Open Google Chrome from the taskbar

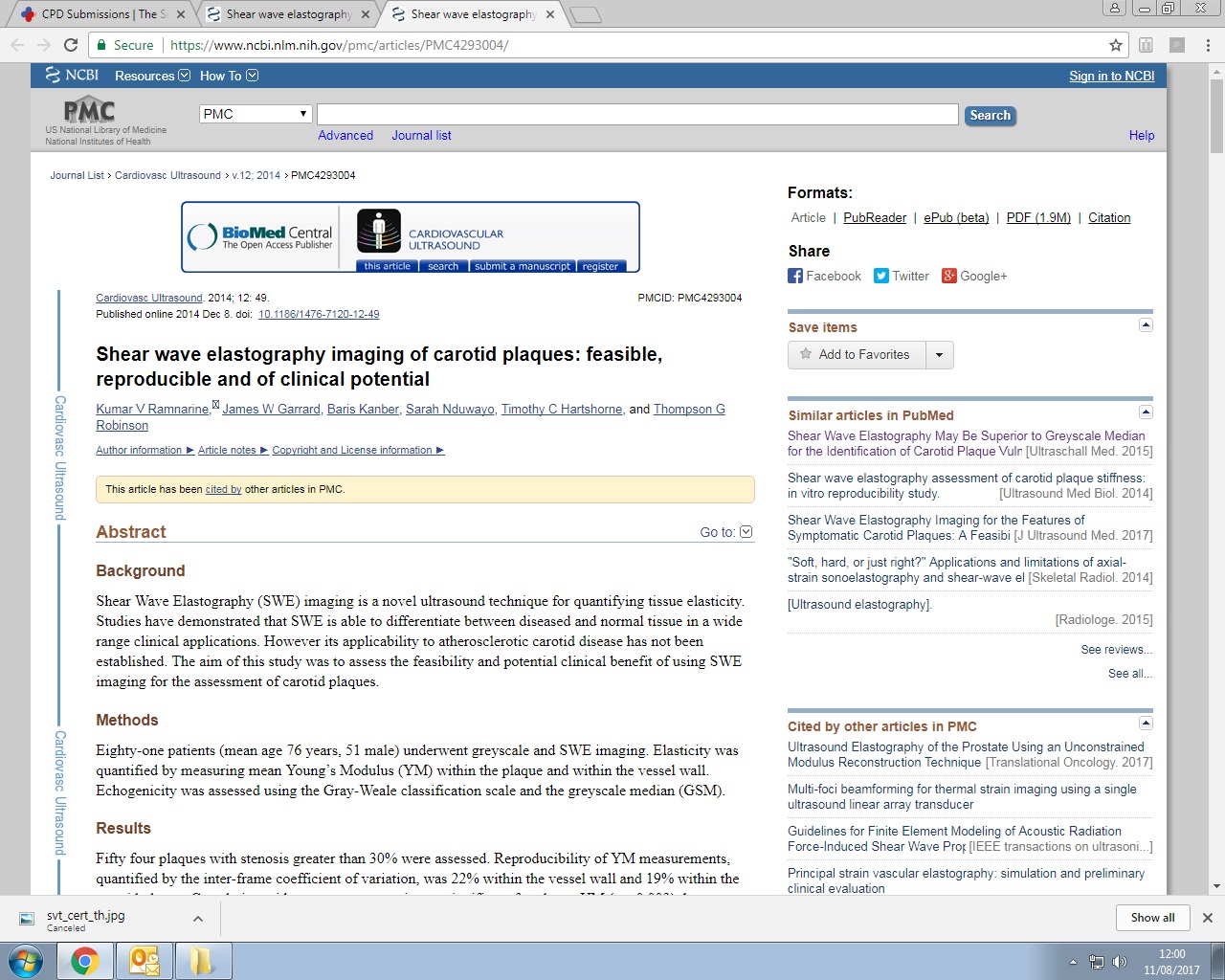pyautogui.click(x=85, y=960)
